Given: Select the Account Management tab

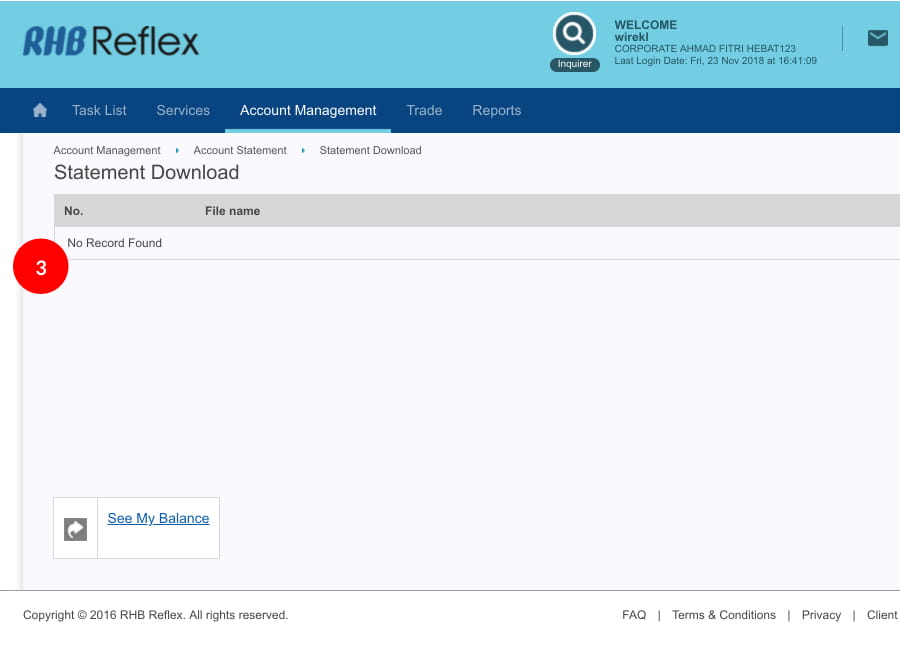Looking at the screenshot, I should [x=308, y=111].
